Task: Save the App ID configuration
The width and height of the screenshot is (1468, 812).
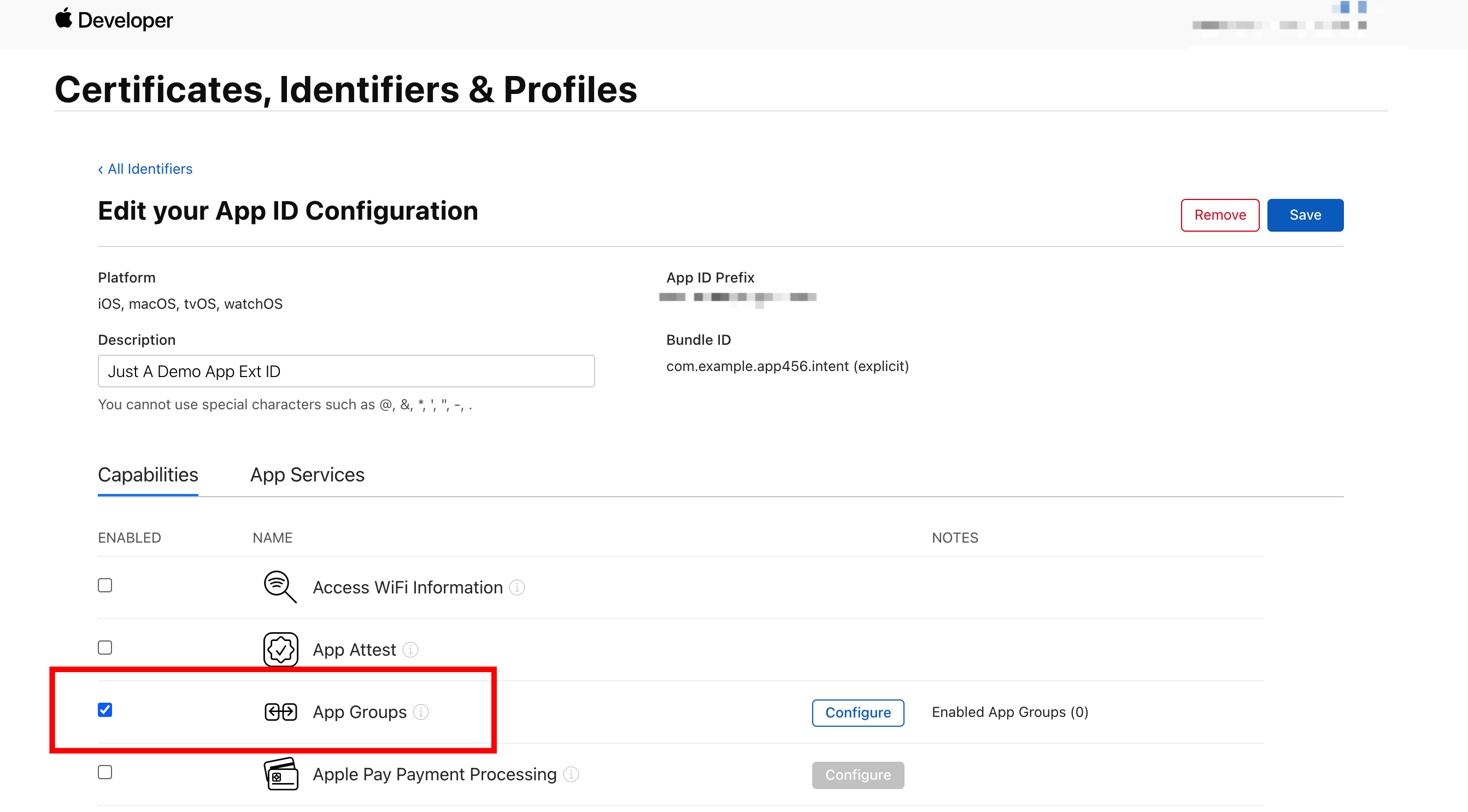Action: 1305,215
